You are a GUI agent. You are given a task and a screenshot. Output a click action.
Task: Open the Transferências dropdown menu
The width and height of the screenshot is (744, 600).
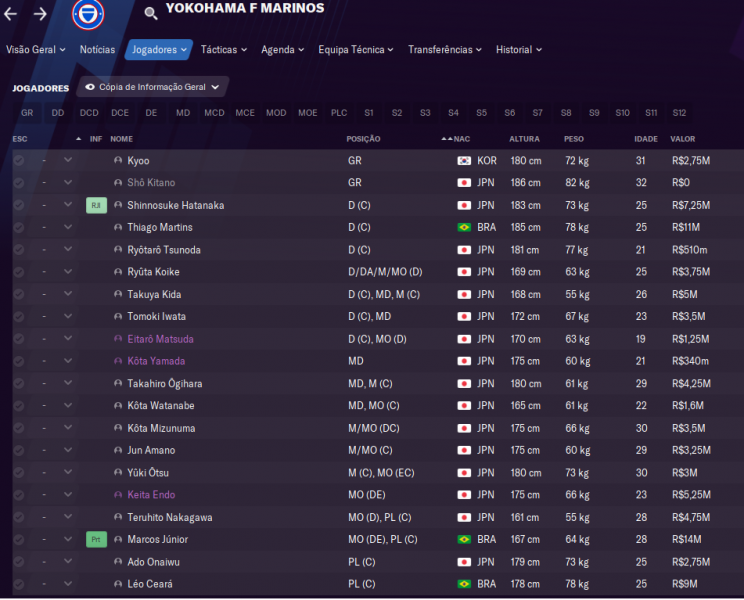[x=444, y=49]
